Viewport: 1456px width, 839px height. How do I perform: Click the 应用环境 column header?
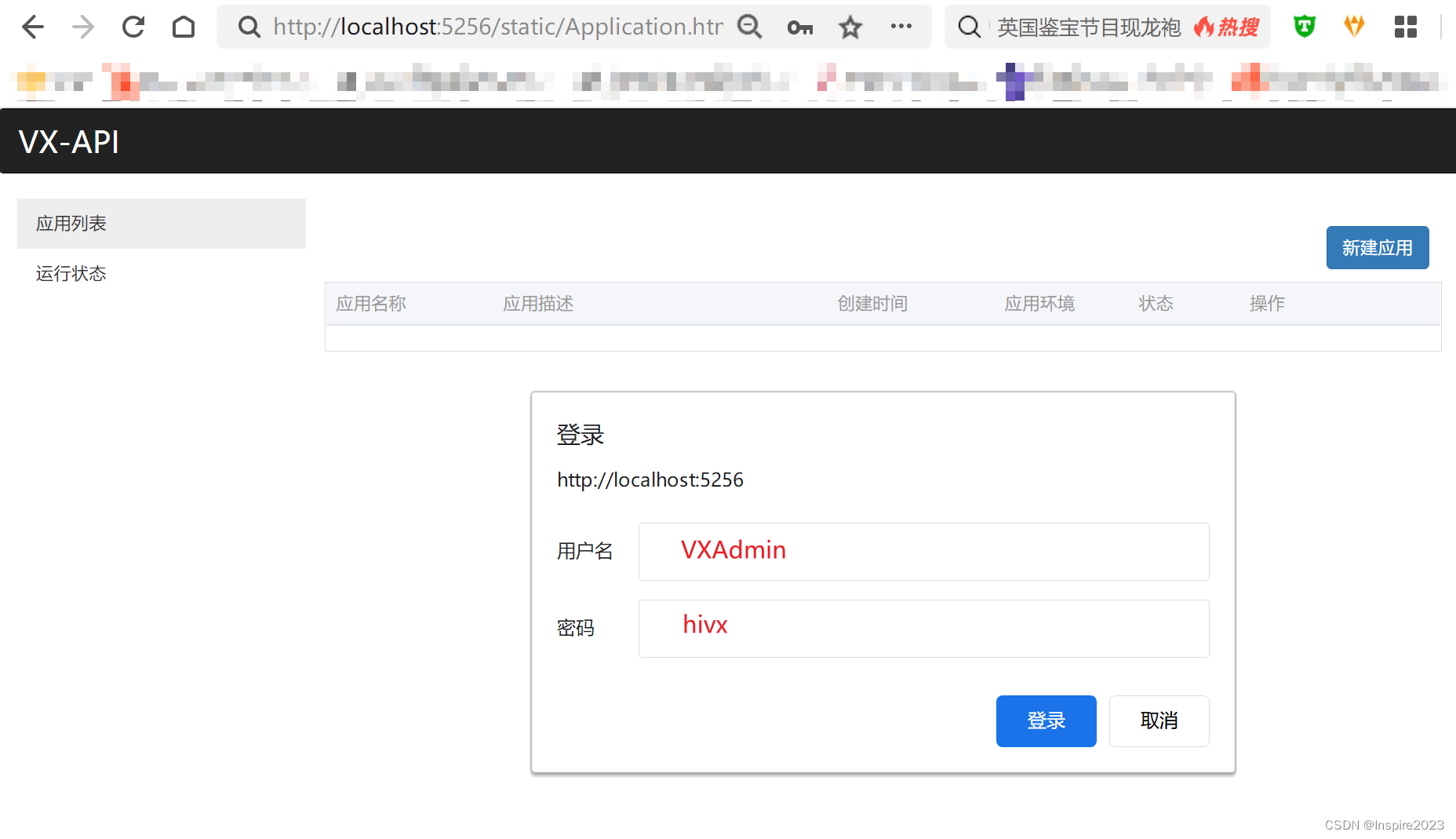[x=1039, y=304]
